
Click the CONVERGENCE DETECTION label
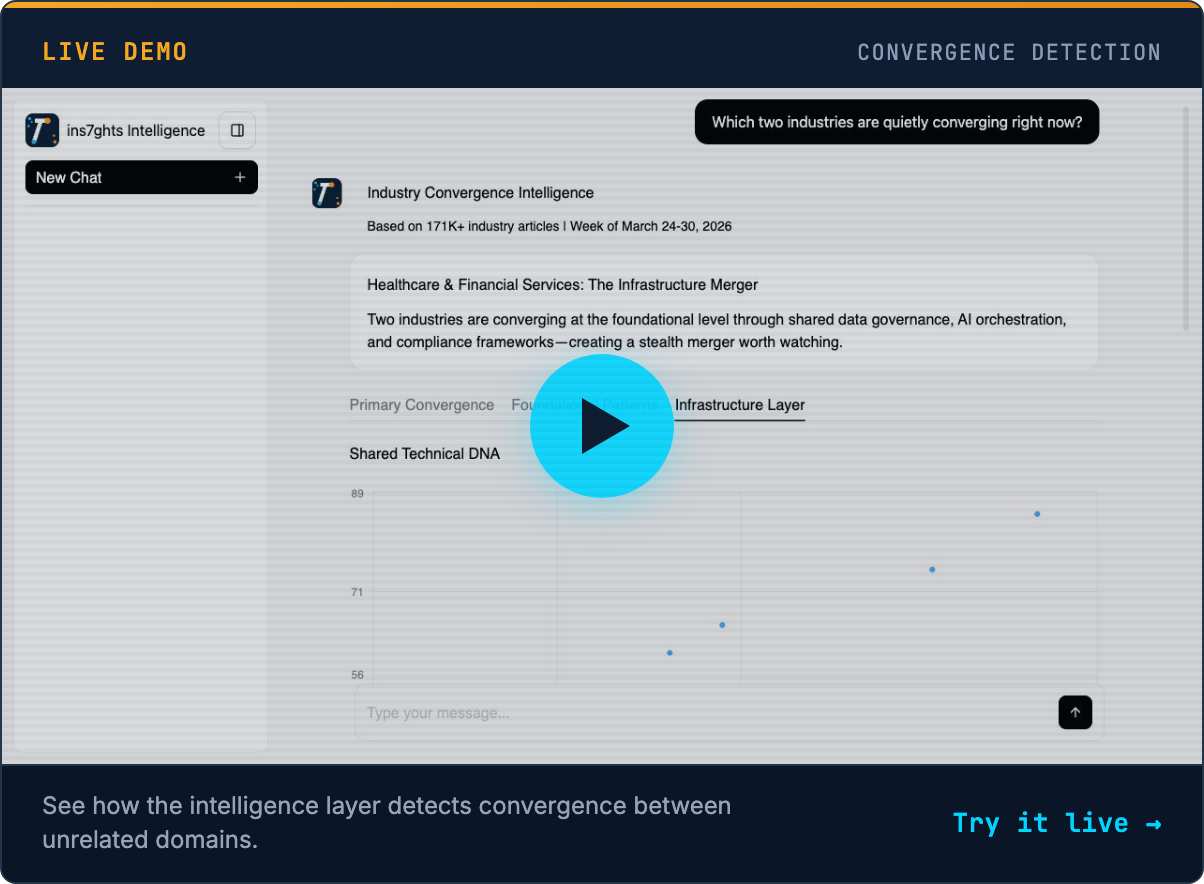pos(1009,52)
